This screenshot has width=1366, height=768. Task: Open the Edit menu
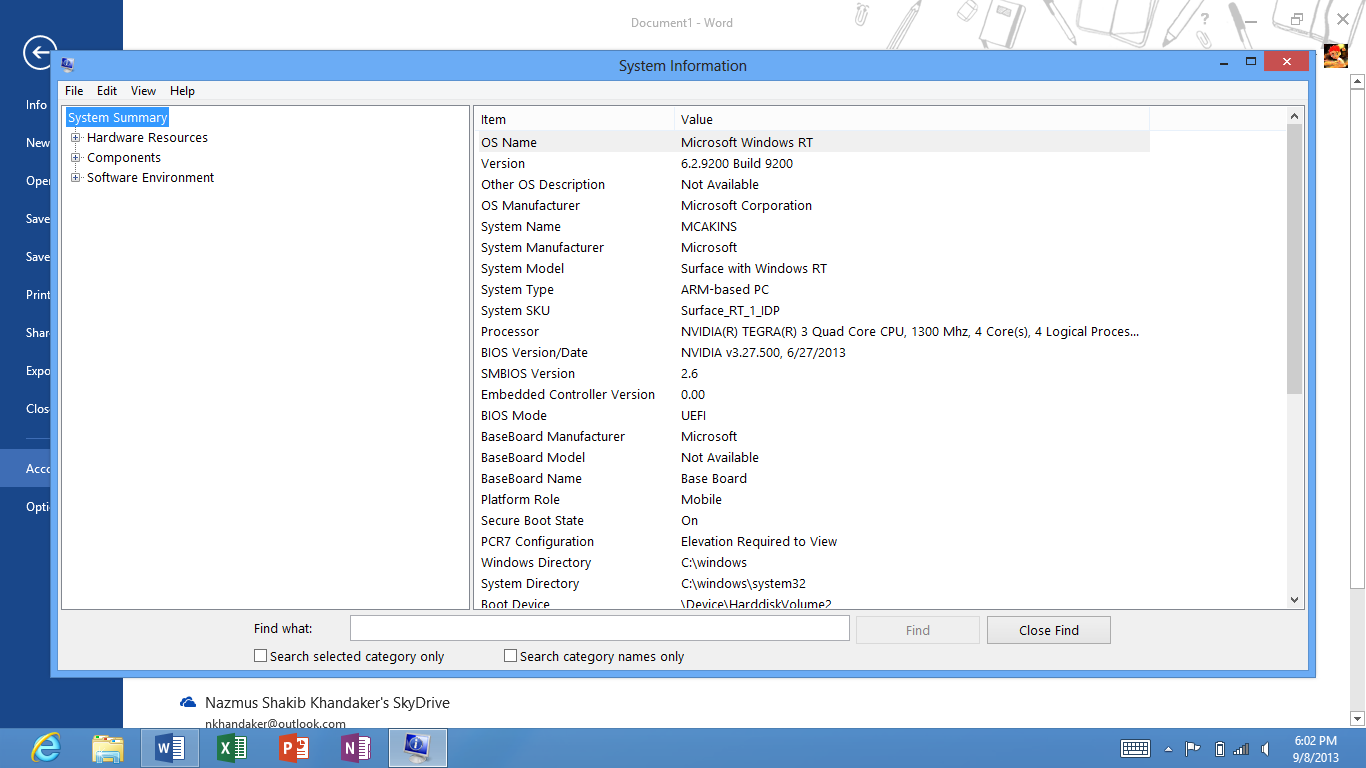106,90
